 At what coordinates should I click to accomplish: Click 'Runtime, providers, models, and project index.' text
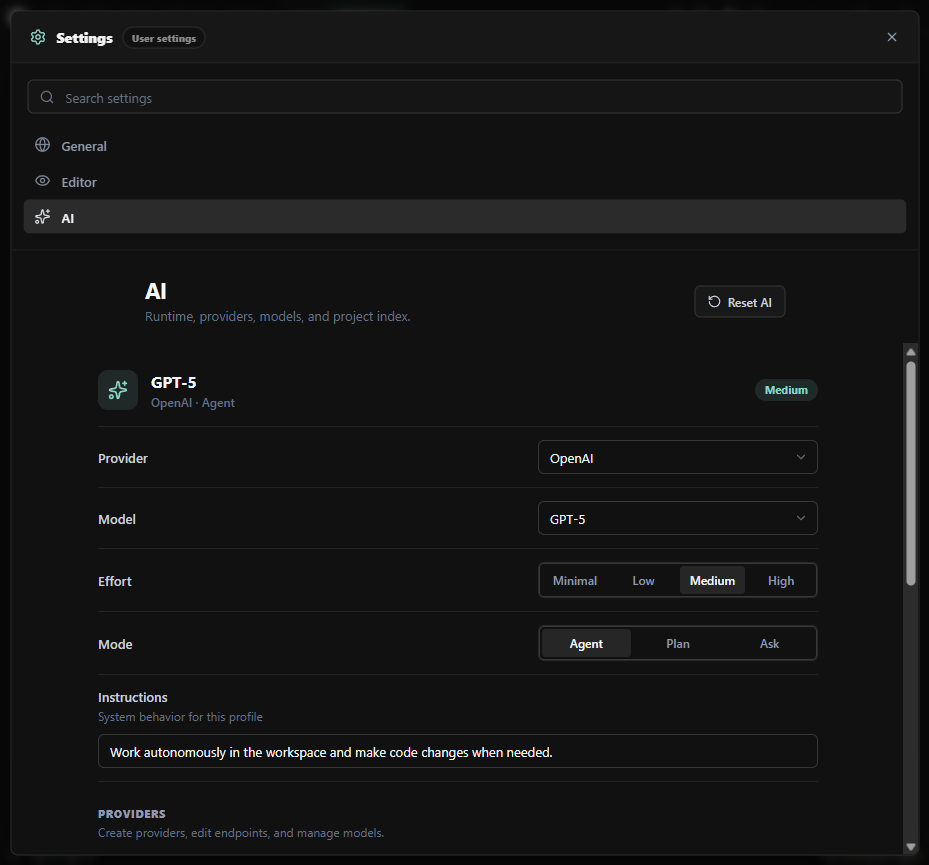(277, 316)
